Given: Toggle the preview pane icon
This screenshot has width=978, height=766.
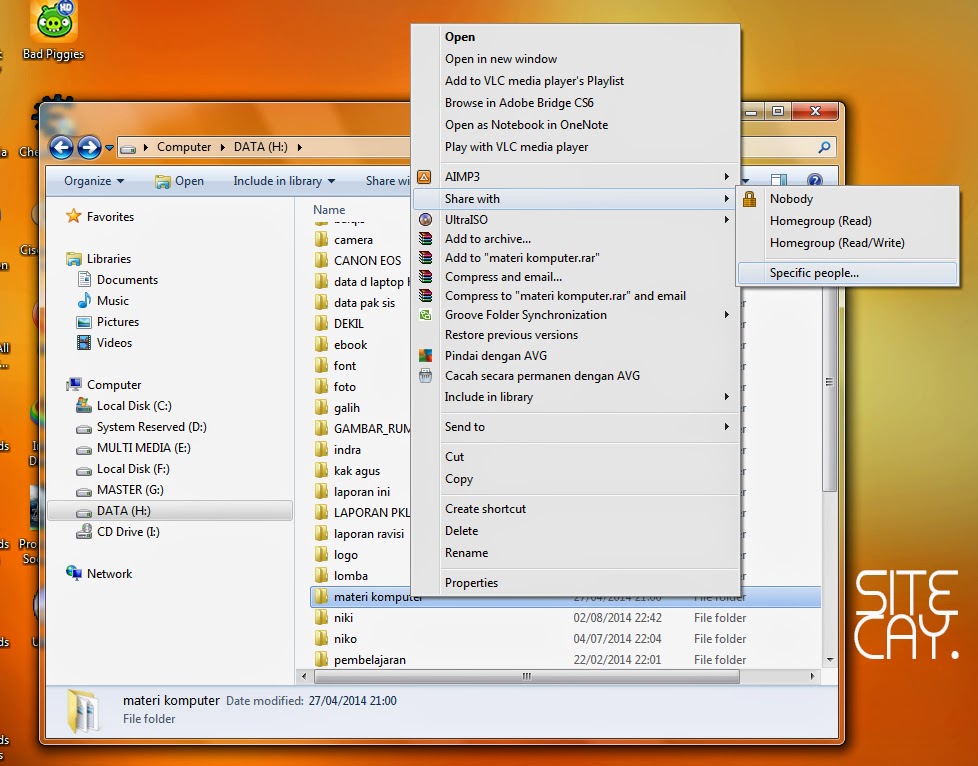Looking at the screenshot, I should 779,180.
